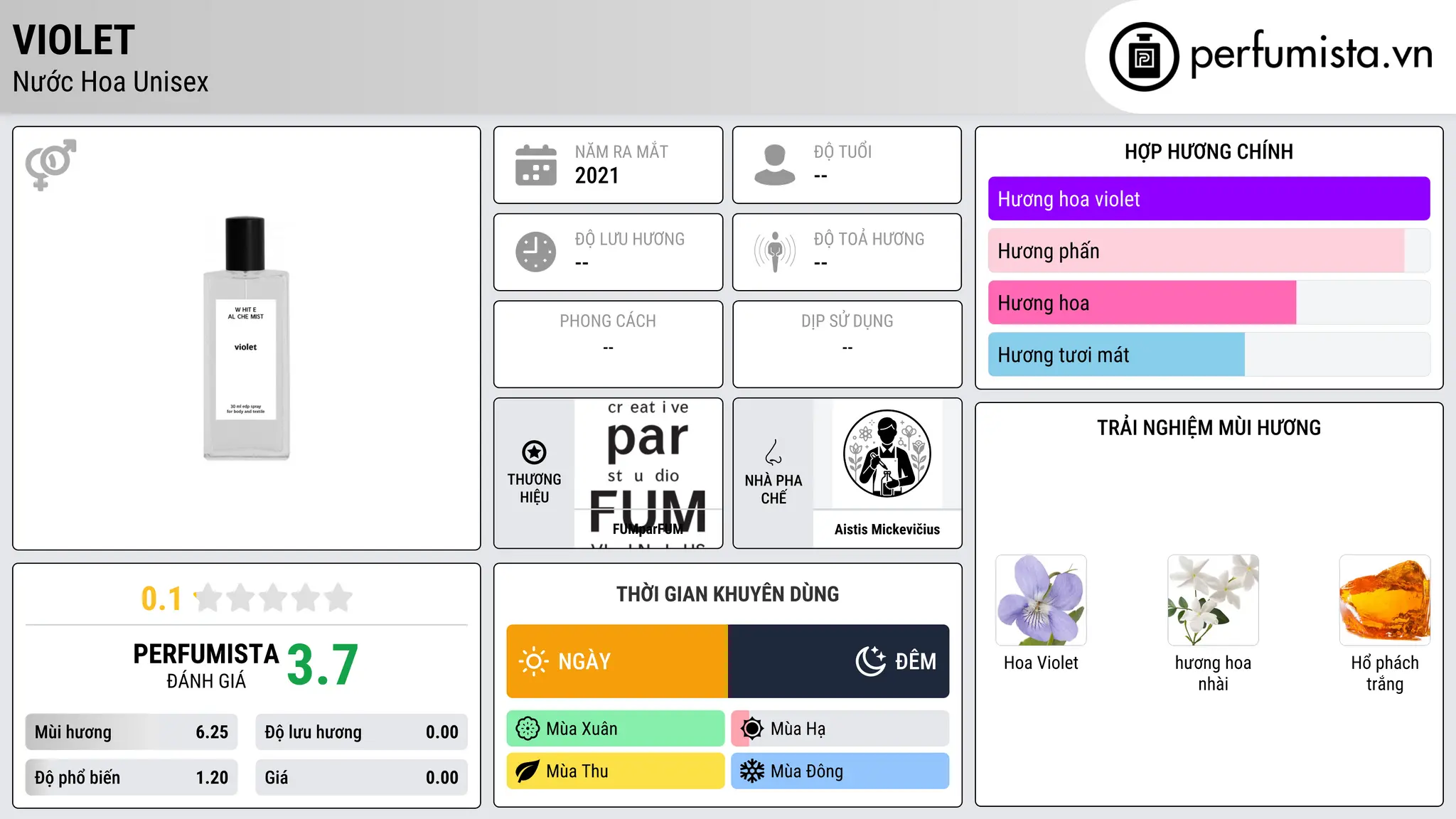Click the subtitle Nước Hoa Unisex

pos(111,82)
